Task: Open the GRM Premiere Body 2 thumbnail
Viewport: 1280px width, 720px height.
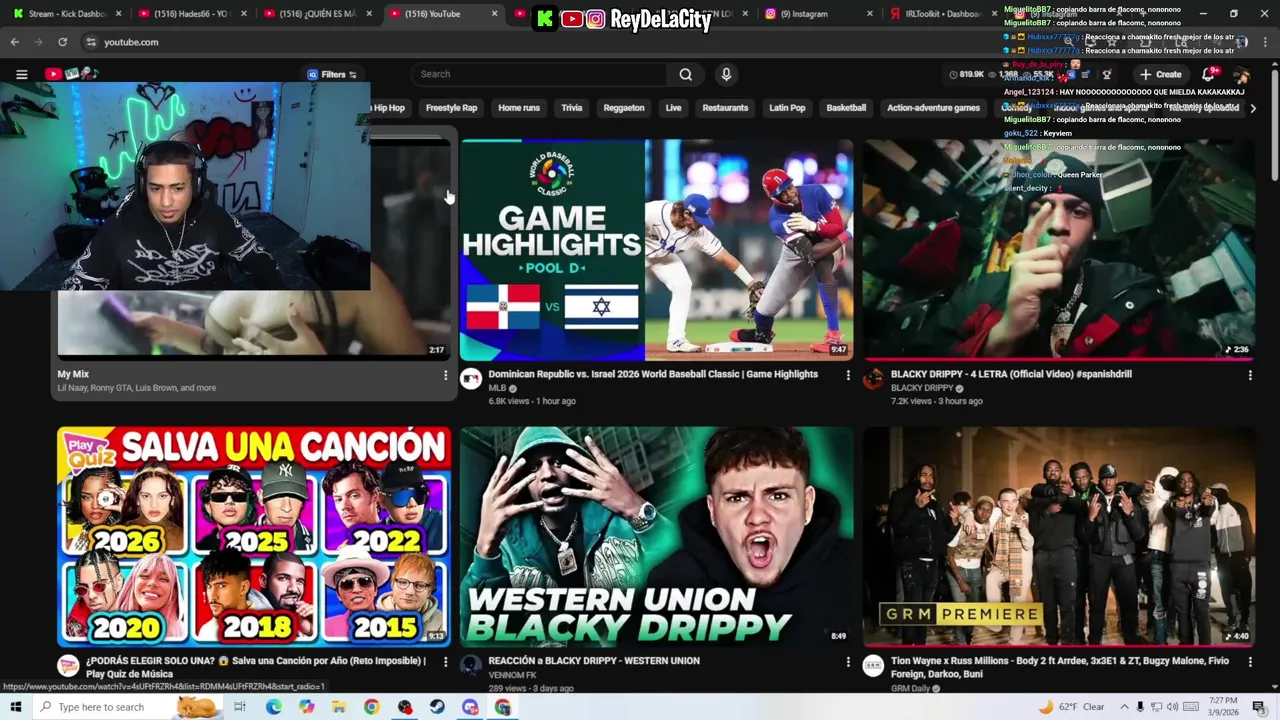Action: click(x=1059, y=536)
